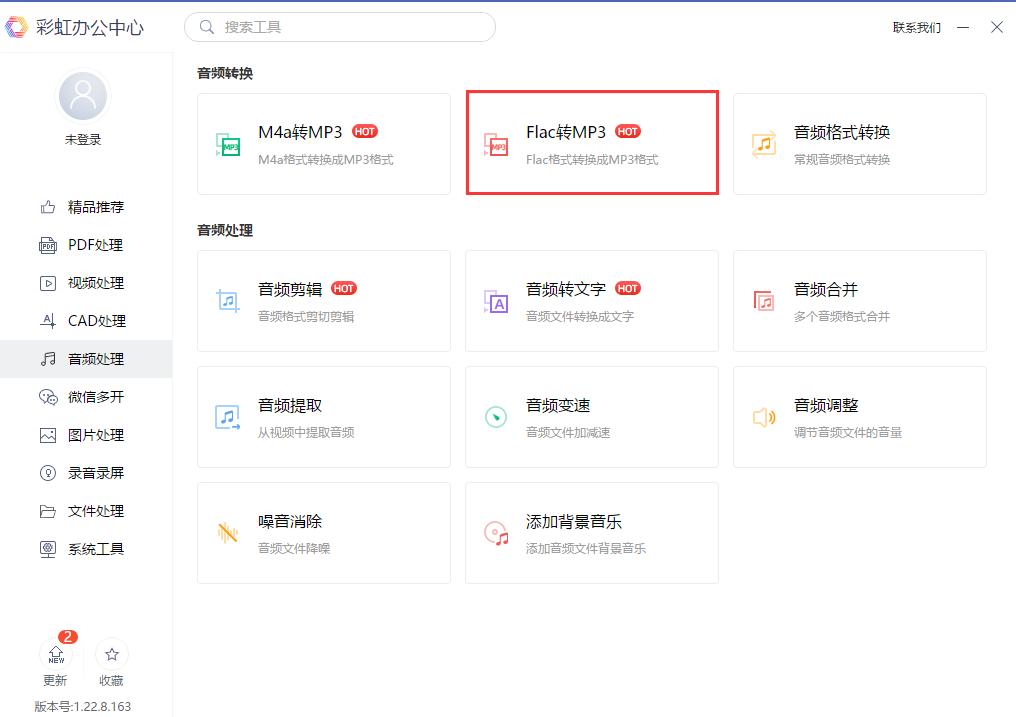
Task: Select the 音频合并 audio merge tool
Action: pyautogui.click(x=858, y=301)
